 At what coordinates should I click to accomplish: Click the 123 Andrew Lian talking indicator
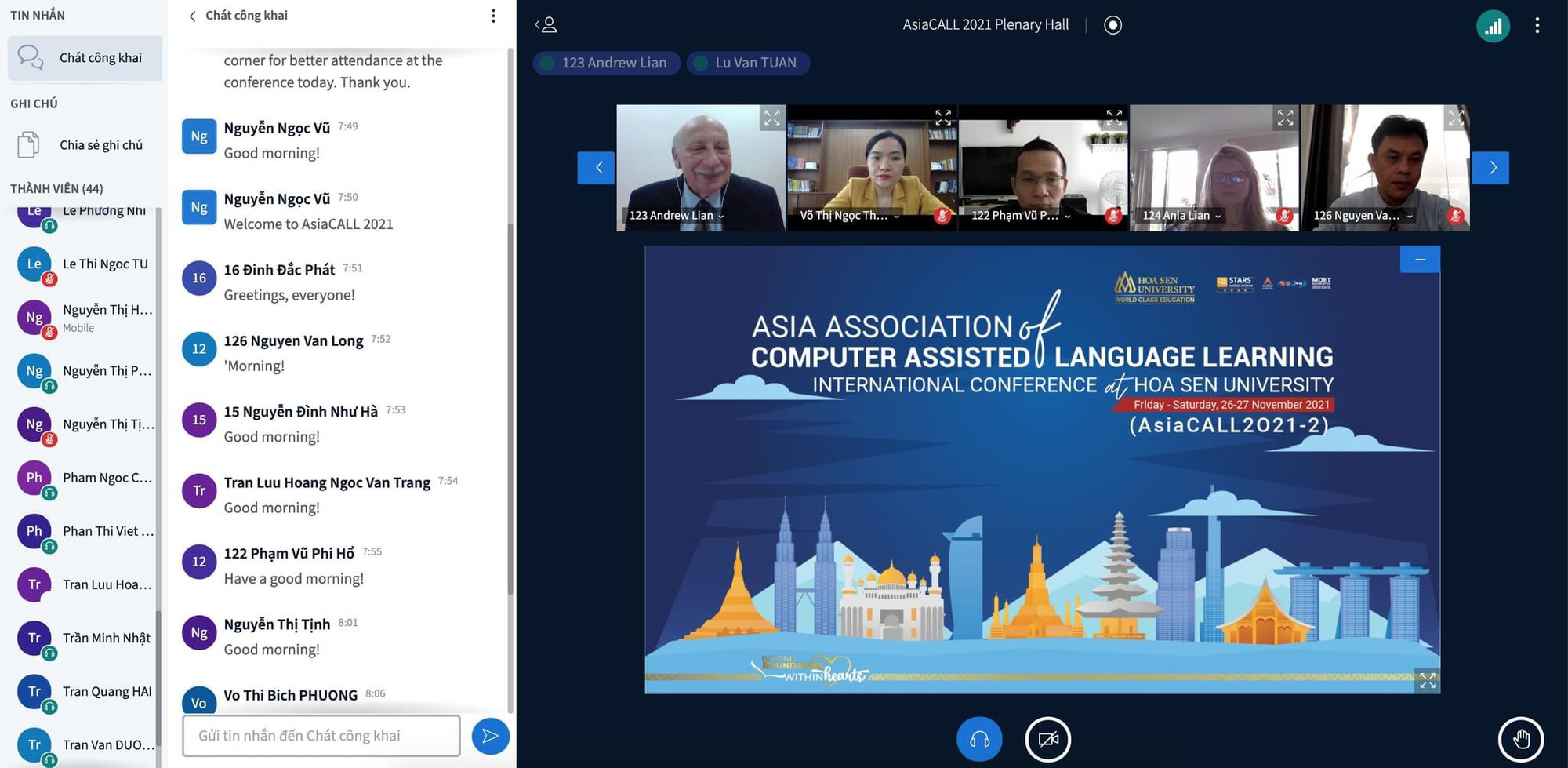tap(606, 63)
